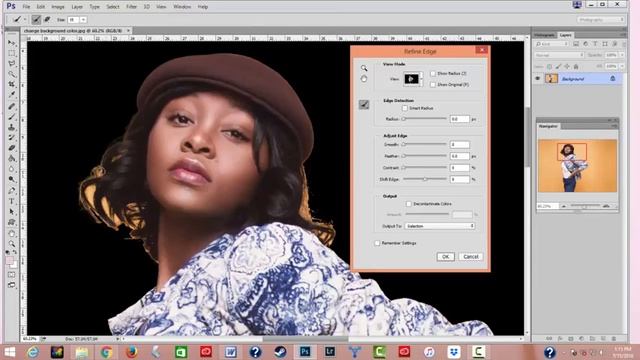640x360 pixels.
Task: Open the File menu
Action: coord(26,7)
